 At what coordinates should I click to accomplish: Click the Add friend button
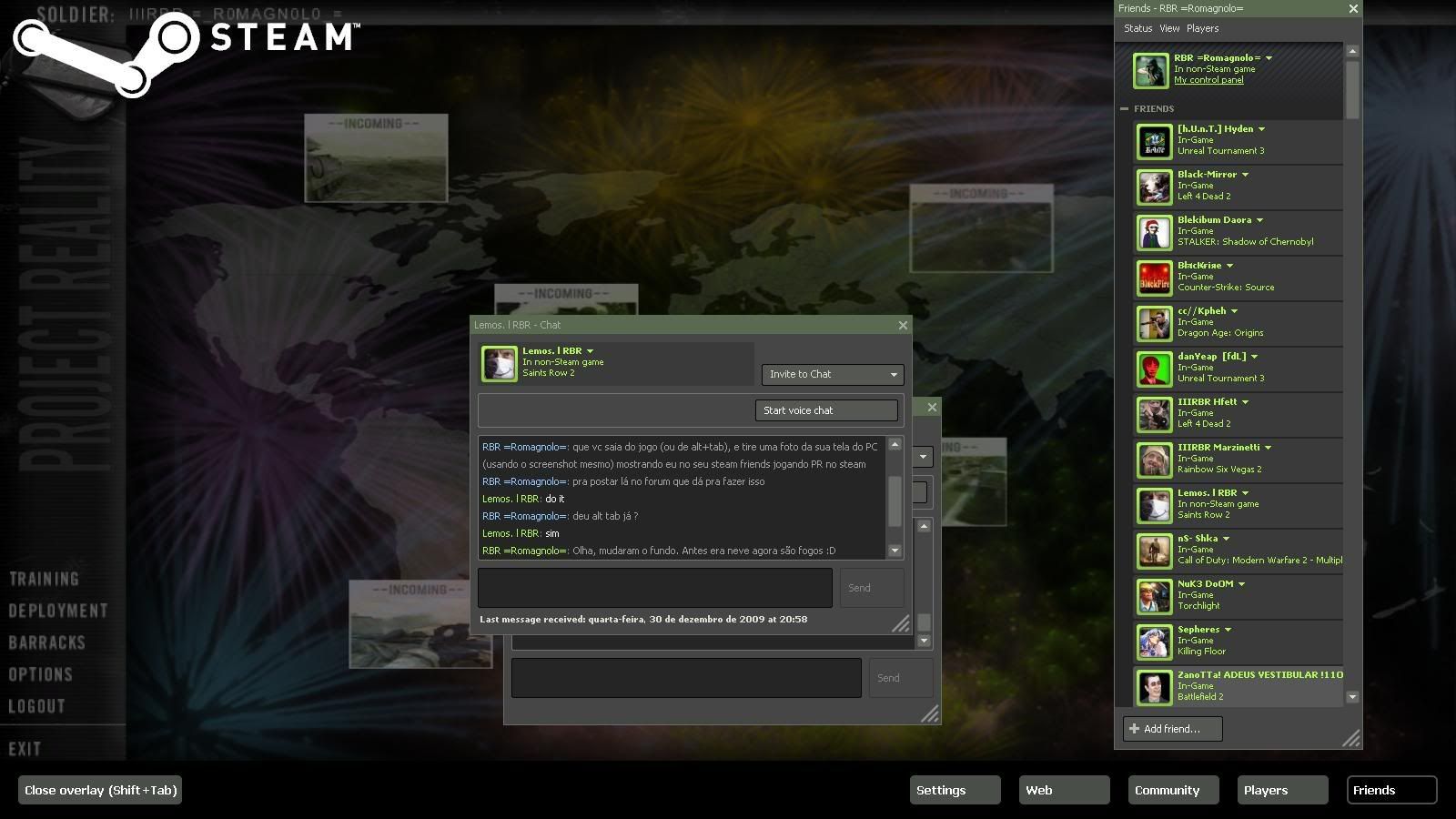(1172, 729)
